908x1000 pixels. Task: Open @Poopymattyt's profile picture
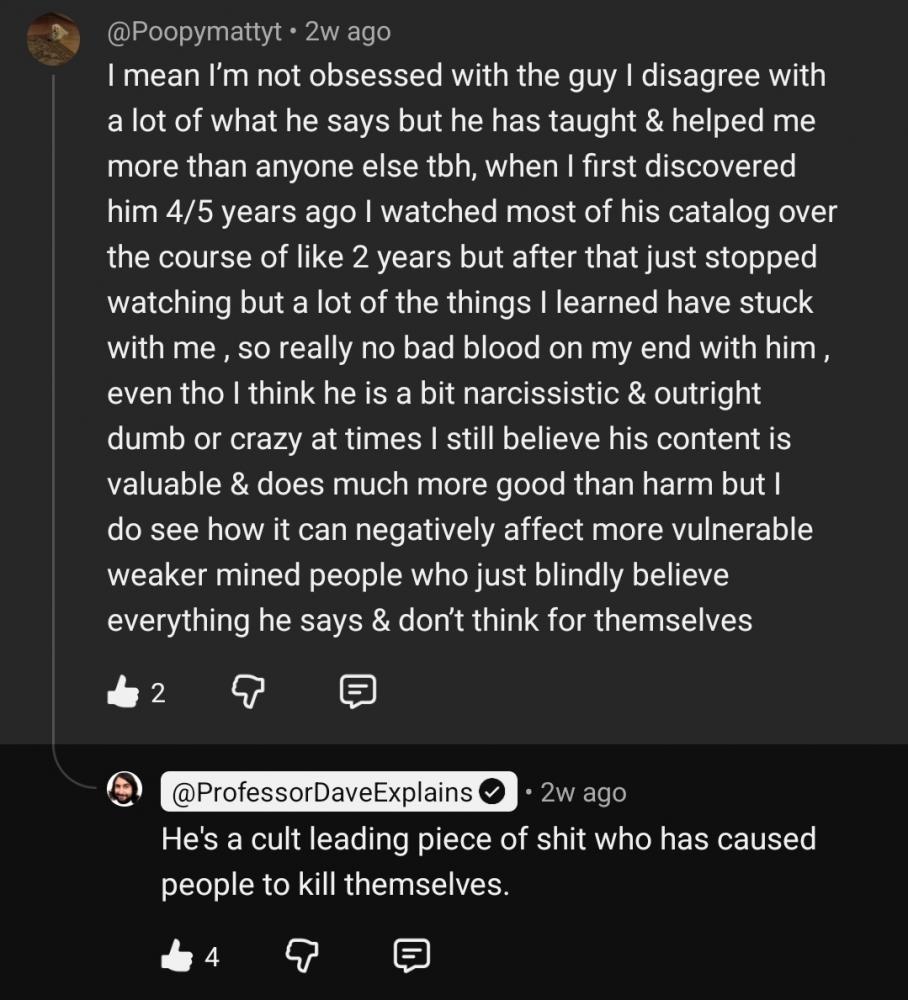53,38
